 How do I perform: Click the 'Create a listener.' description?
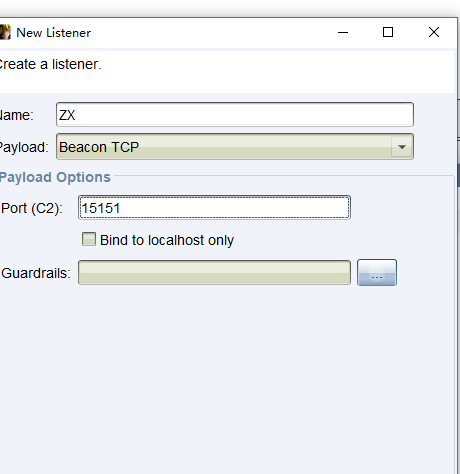(x=50, y=64)
